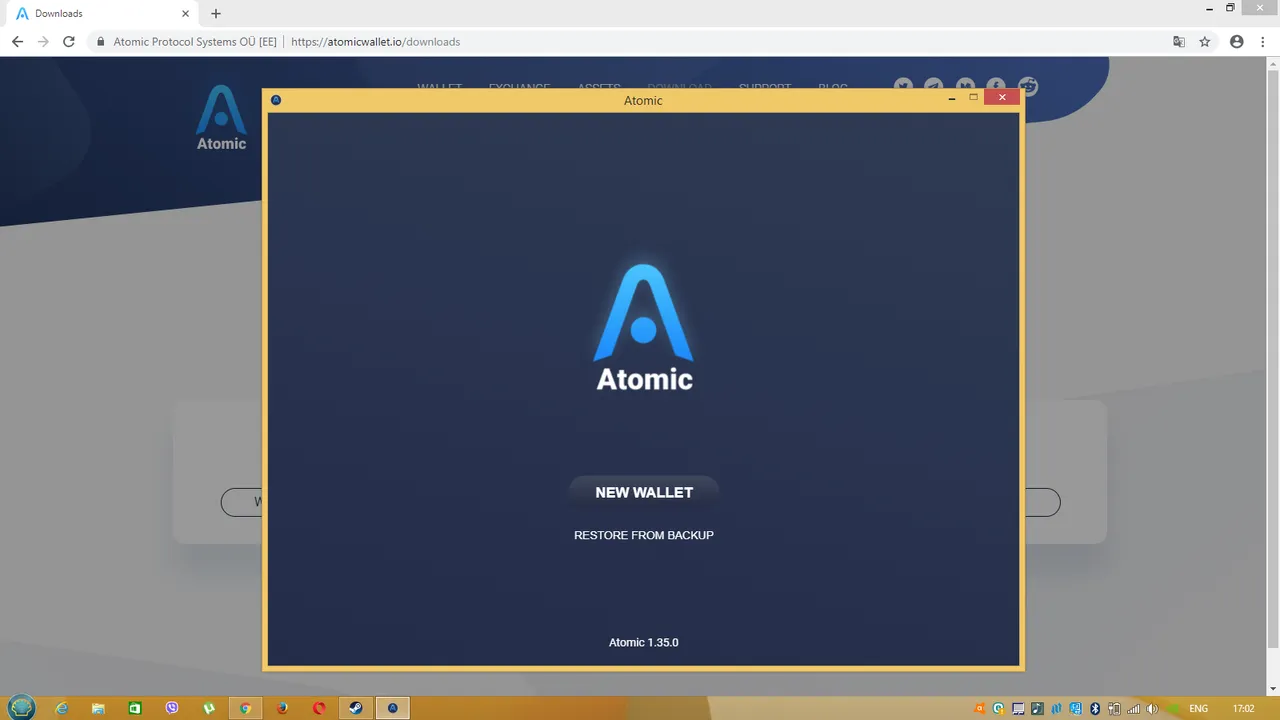Open Windows Start button
This screenshot has height=720, width=1280.
(x=21, y=708)
